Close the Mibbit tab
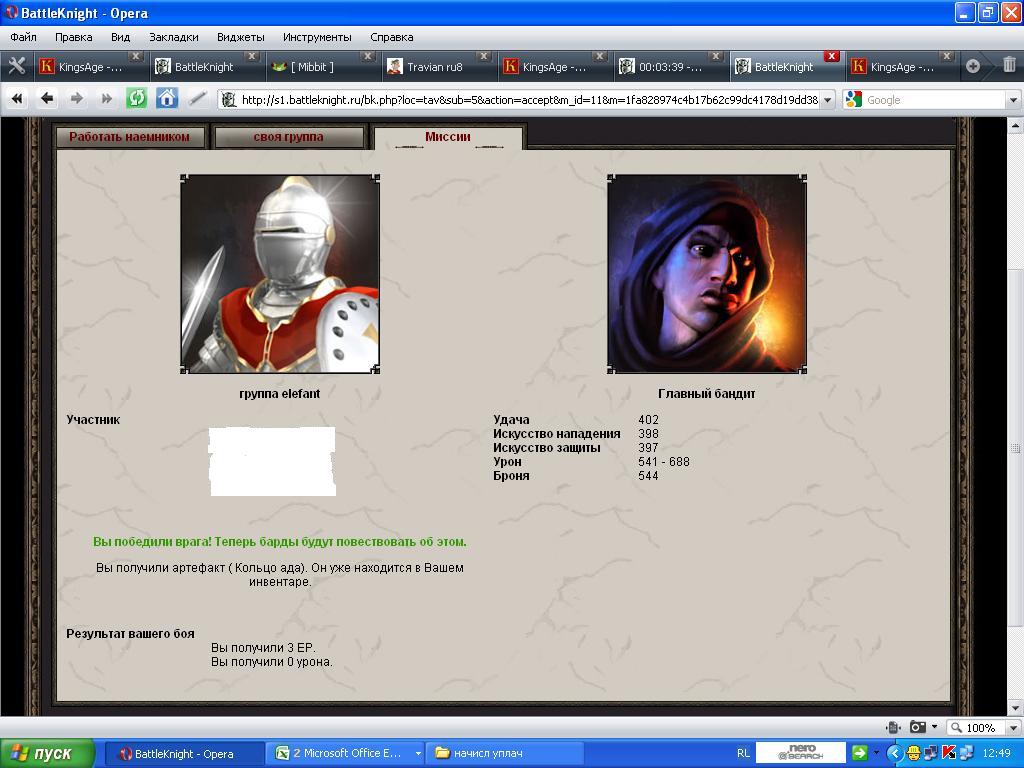This screenshot has width=1024, height=768. point(368,56)
